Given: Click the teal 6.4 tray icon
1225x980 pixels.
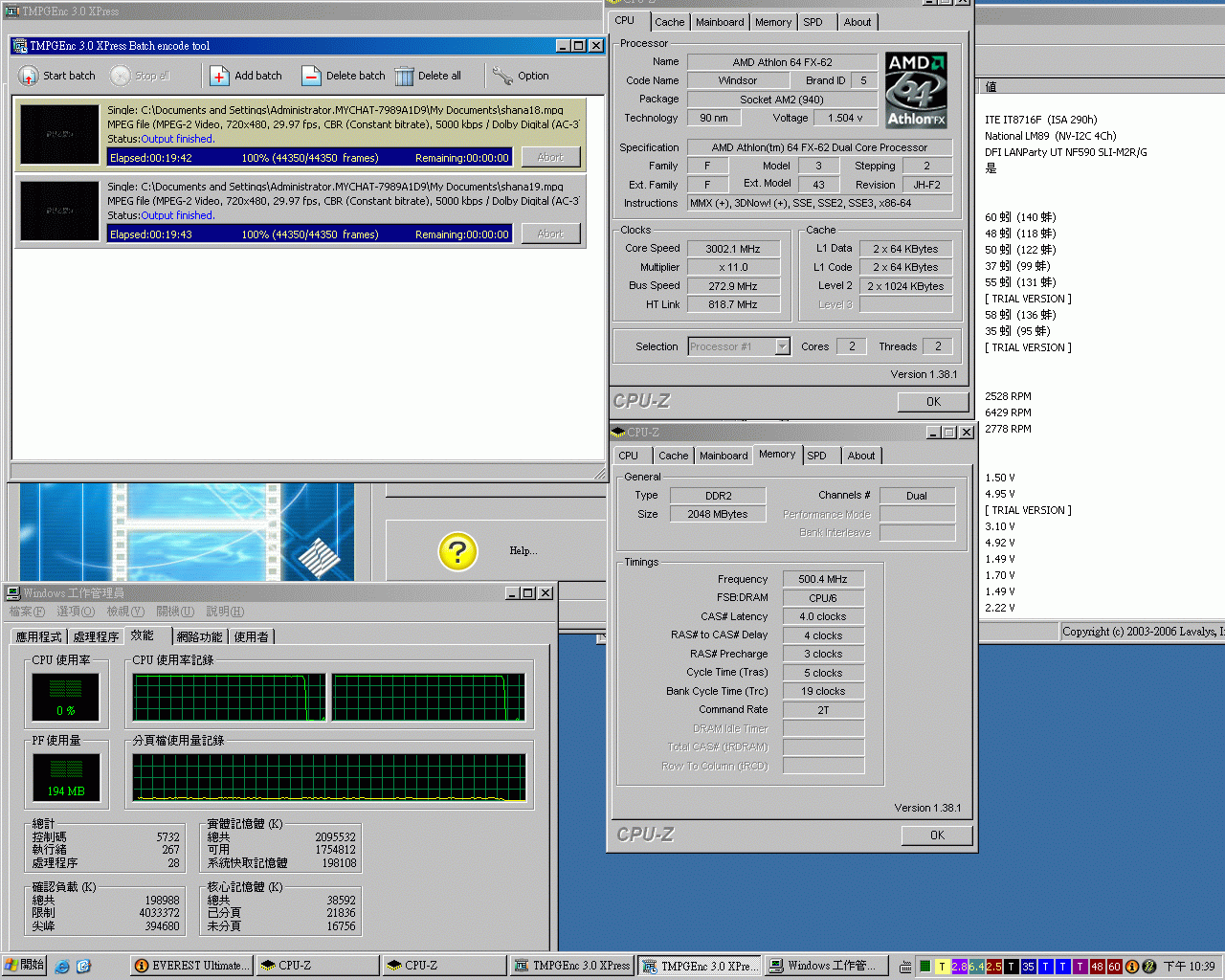Looking at the screenshot, I should click(x=977, y=967).
